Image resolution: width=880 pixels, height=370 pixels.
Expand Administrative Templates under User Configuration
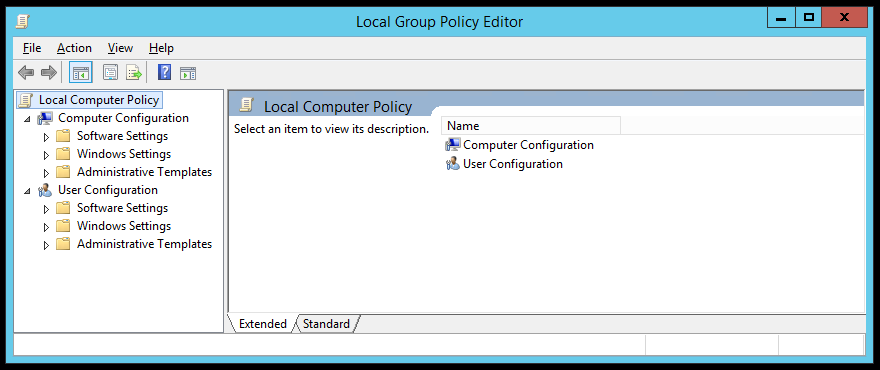point(47,244)
